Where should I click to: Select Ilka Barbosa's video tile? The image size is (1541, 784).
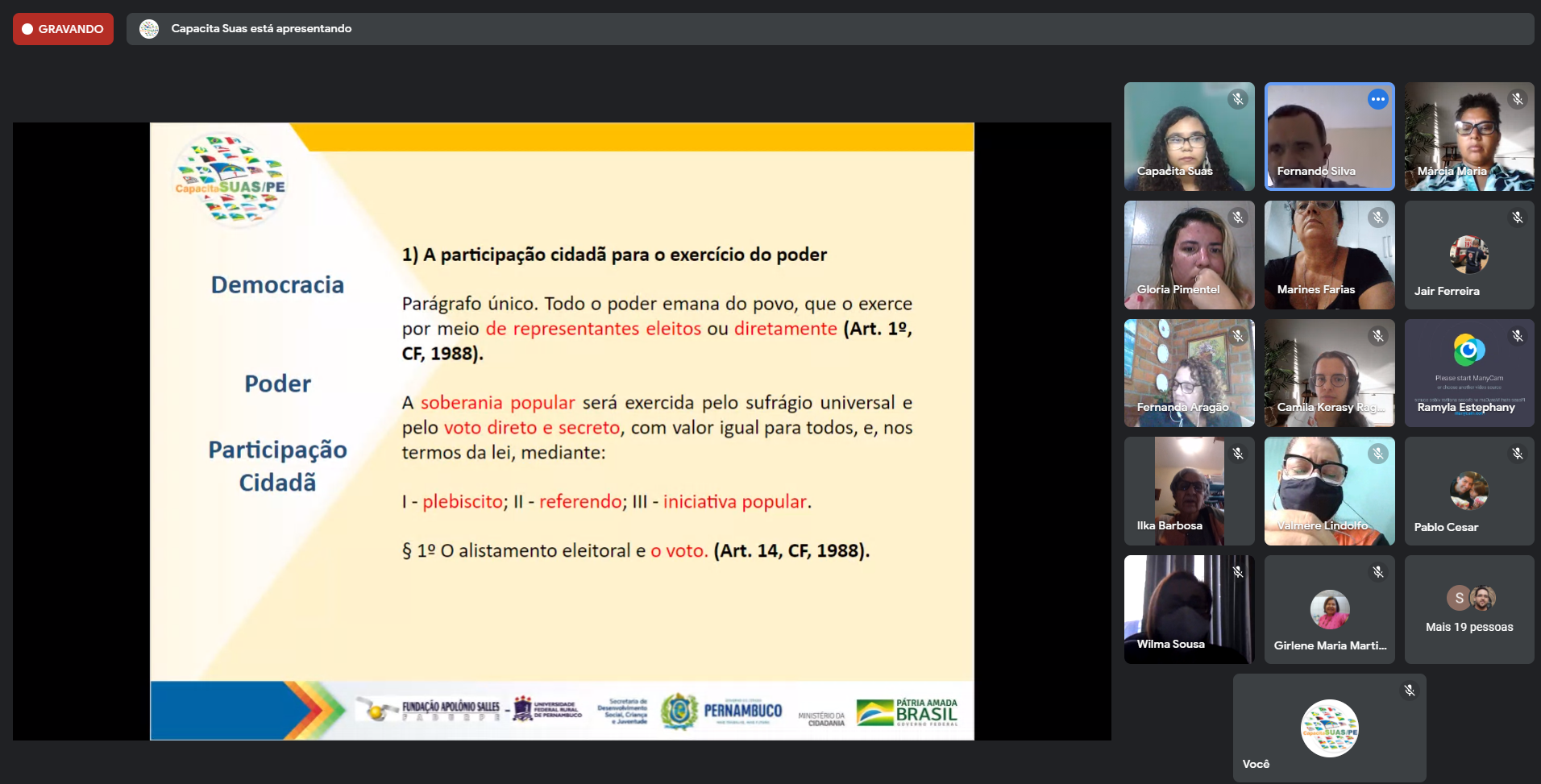[x=1188, y=492]
